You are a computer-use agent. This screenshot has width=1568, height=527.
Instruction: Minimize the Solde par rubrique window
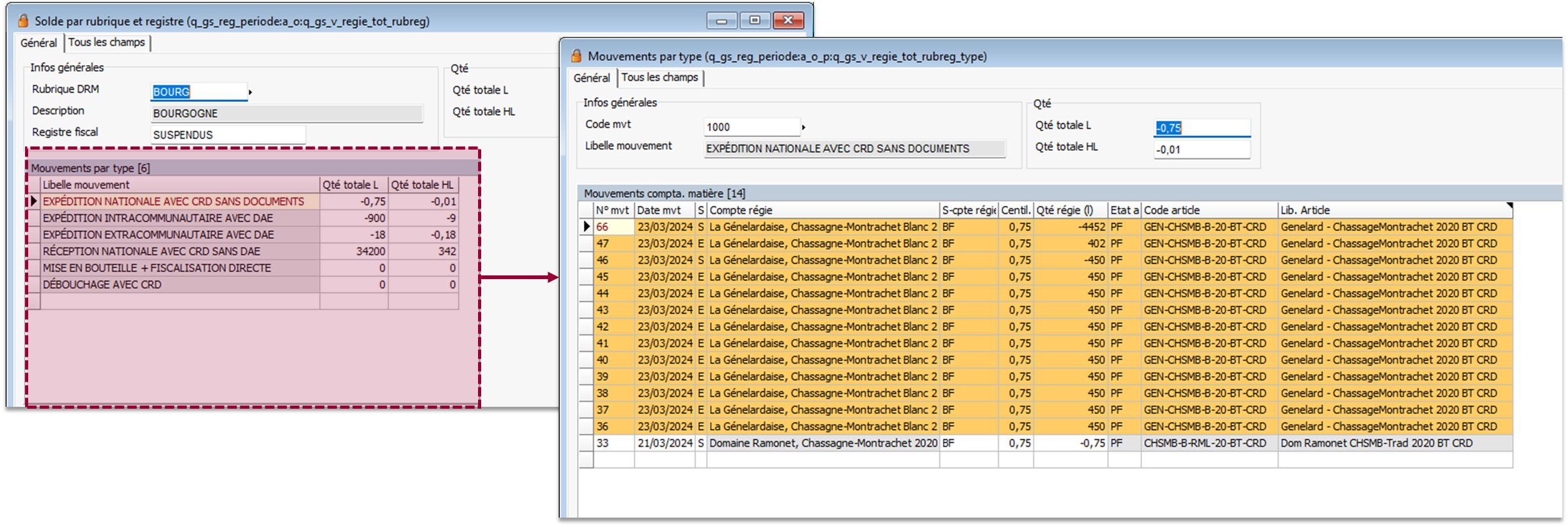click(x=721, y=21)
